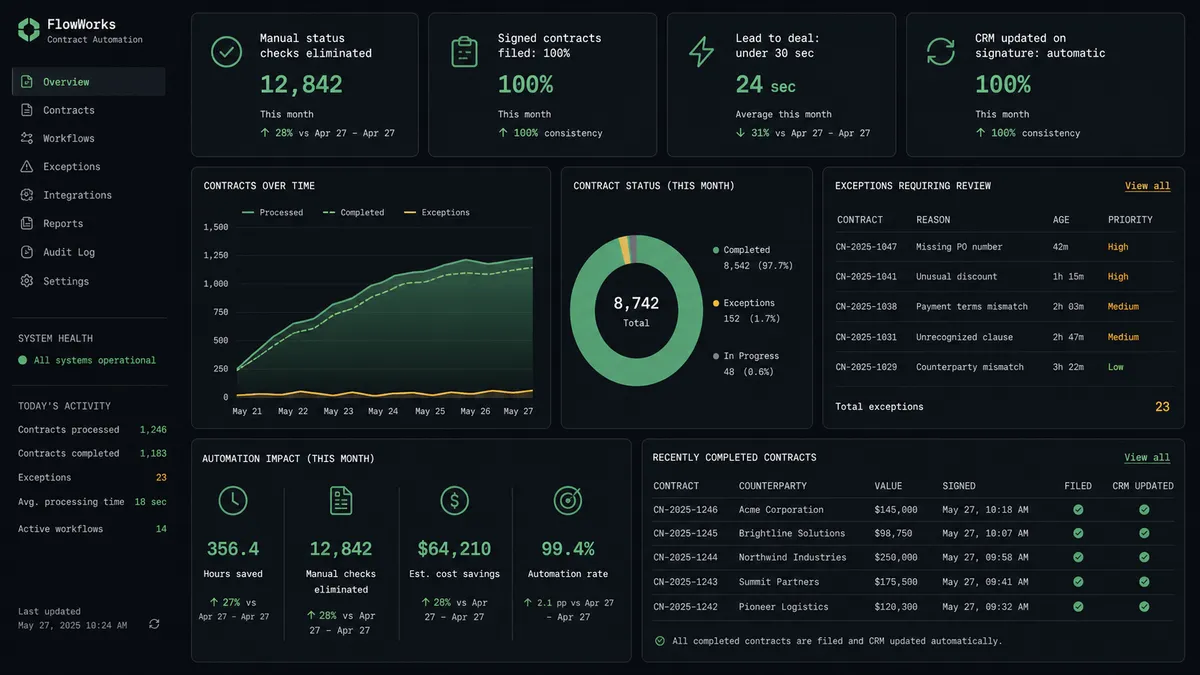Toggle the Exceptions series in chart legend
1200x675 pixels.
436,213
